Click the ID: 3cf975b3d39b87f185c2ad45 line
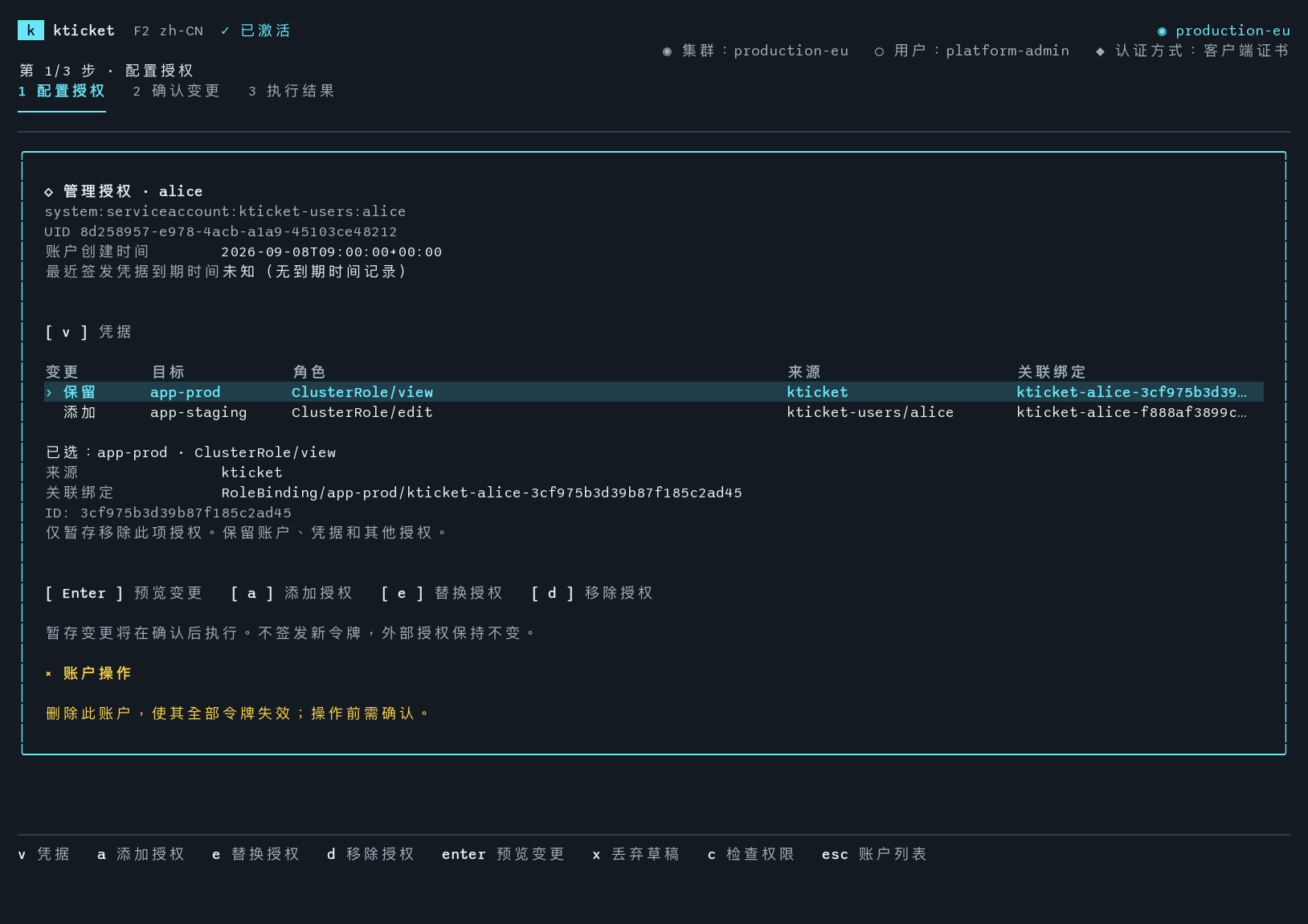The image size is (1308, 924). click(168, 513)
